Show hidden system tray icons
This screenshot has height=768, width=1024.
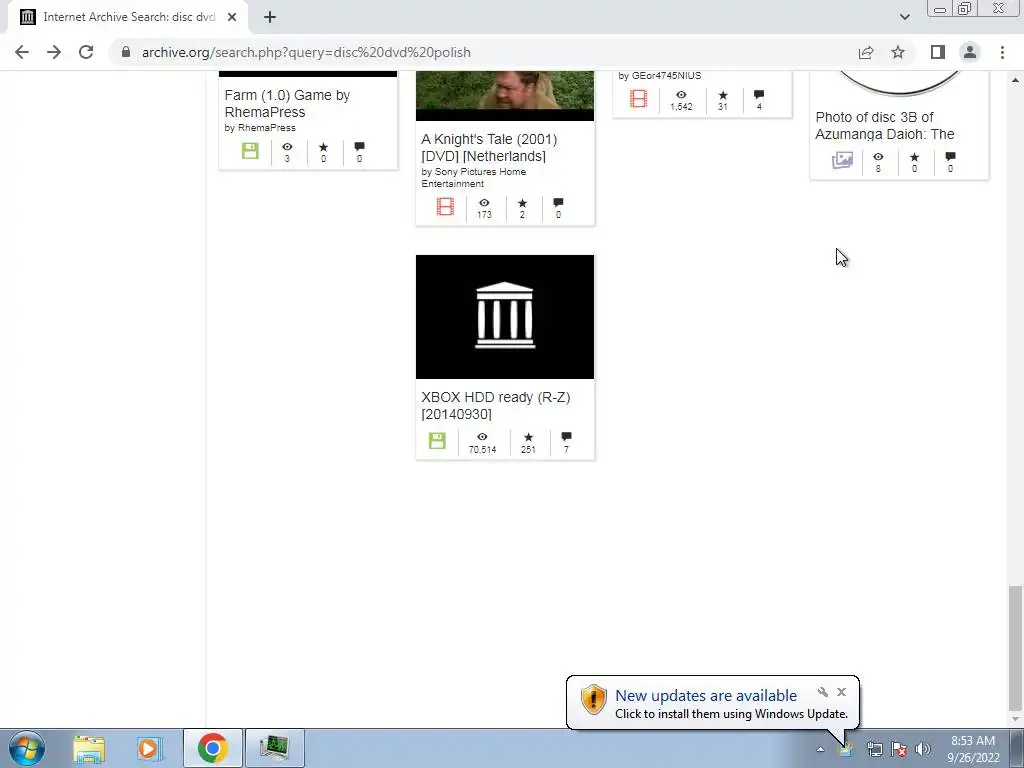820,749
